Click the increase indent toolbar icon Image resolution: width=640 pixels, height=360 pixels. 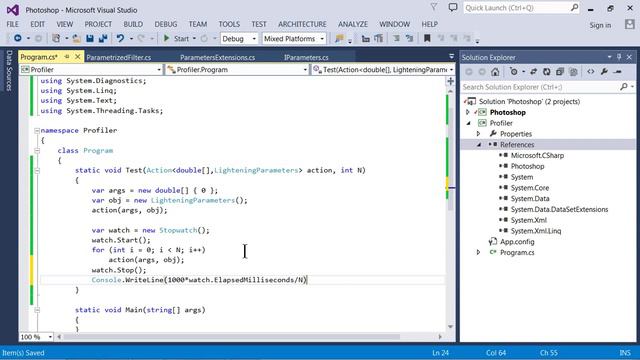click(379, 38)
